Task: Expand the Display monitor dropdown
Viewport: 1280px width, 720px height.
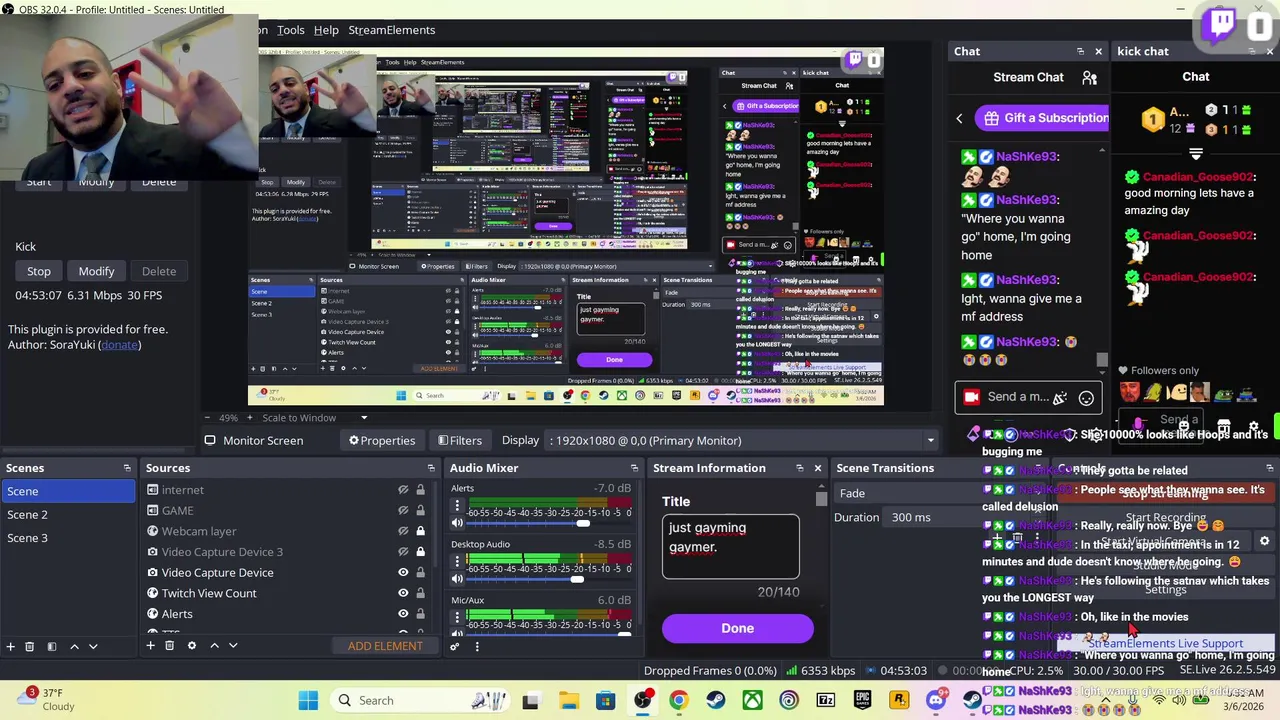Action: tap(930, 440)
